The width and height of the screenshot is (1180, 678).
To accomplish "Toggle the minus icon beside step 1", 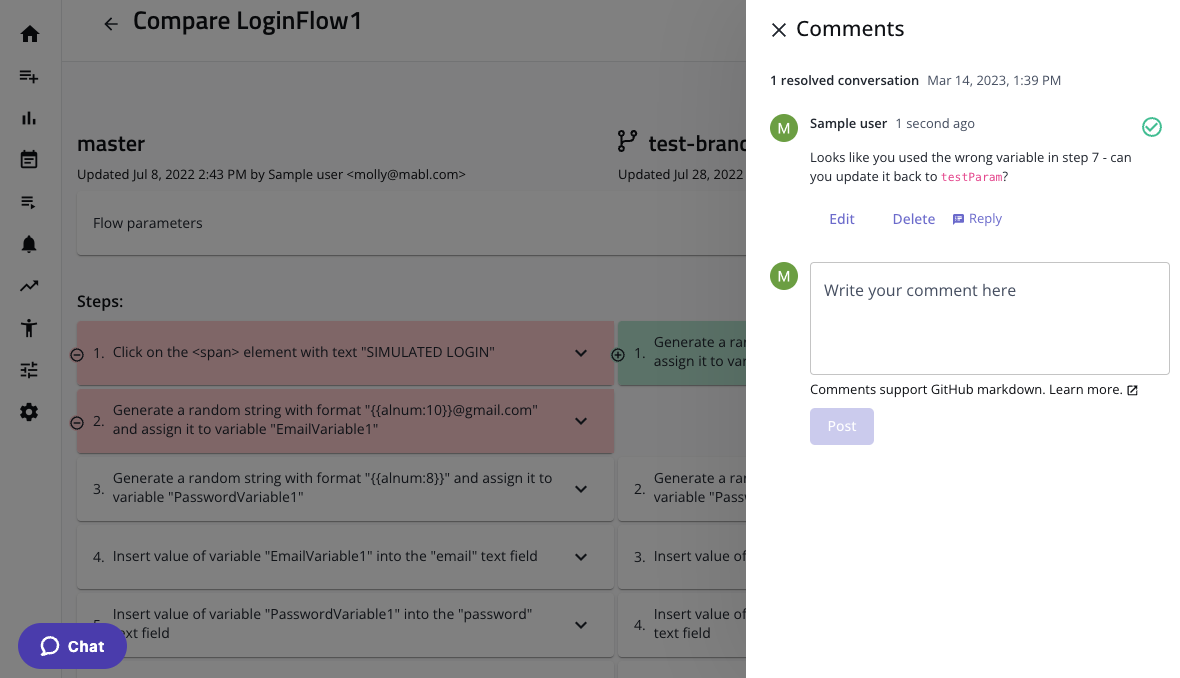I will click(77, 354).
